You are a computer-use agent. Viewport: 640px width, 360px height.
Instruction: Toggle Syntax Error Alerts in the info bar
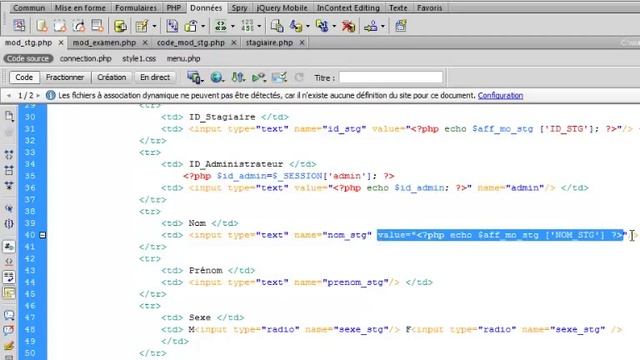point(9,292)
